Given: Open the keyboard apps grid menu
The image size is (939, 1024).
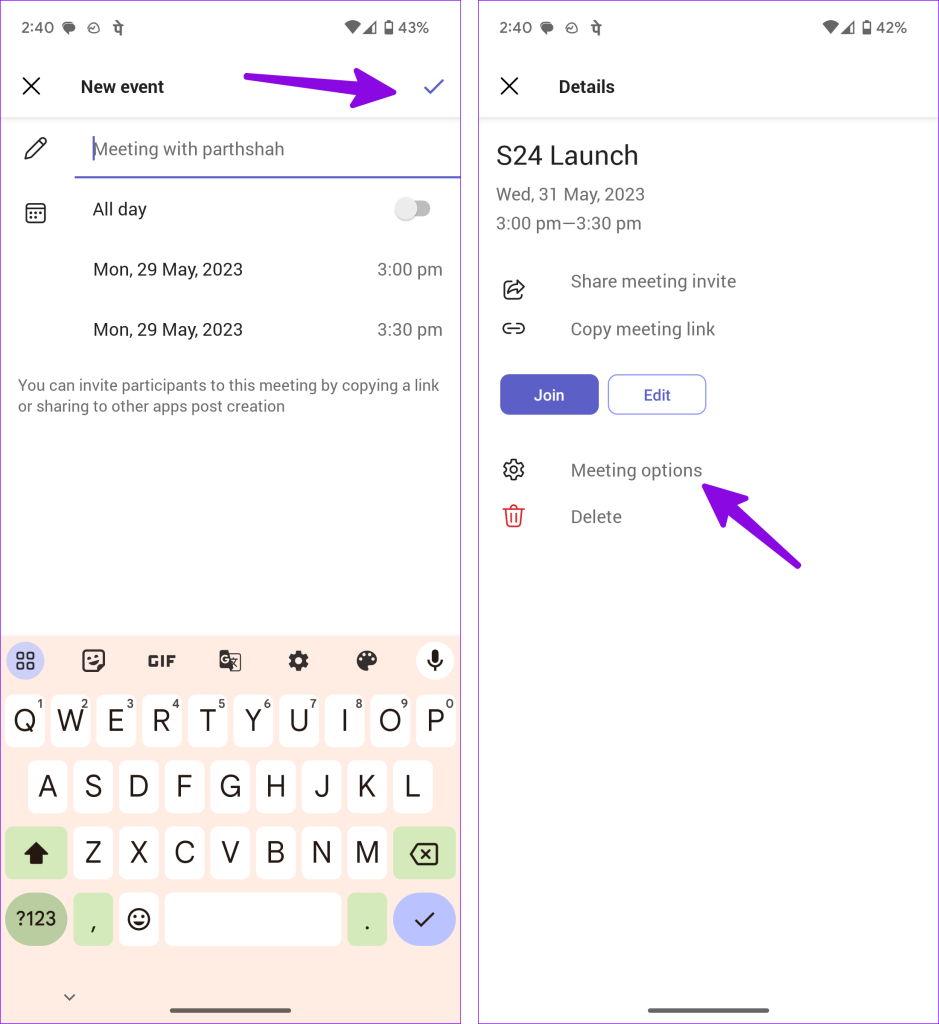Looking at the screenshot, I should click(x=25, y=661).
